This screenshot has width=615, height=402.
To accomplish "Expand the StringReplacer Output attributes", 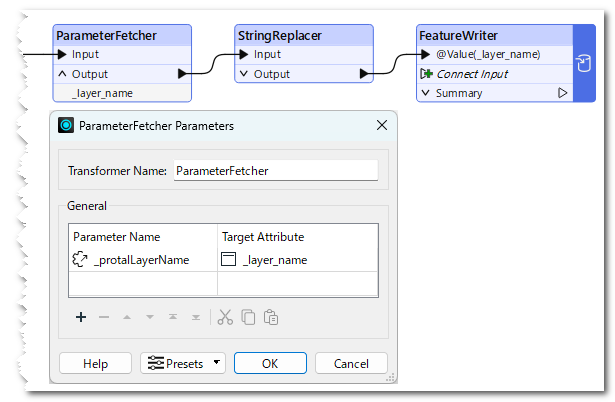I will pos(244,73).
